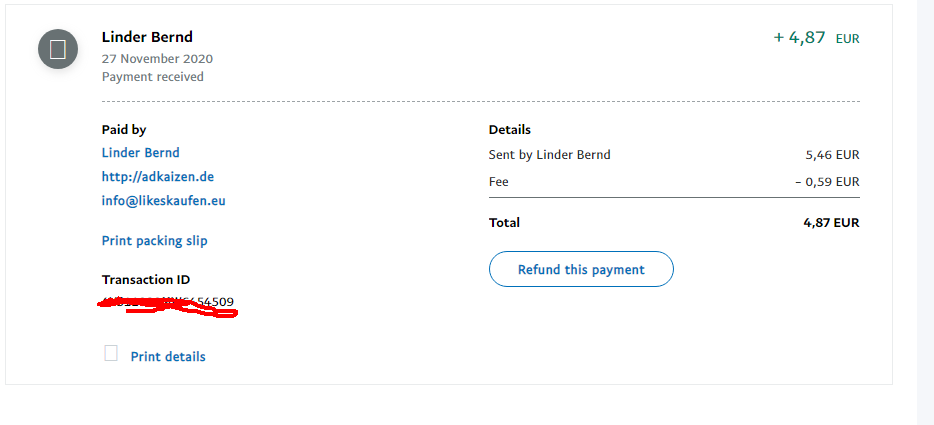Click the Payment received status text
934x425 pixels.
pyautogui.click(x=153, y=77)
